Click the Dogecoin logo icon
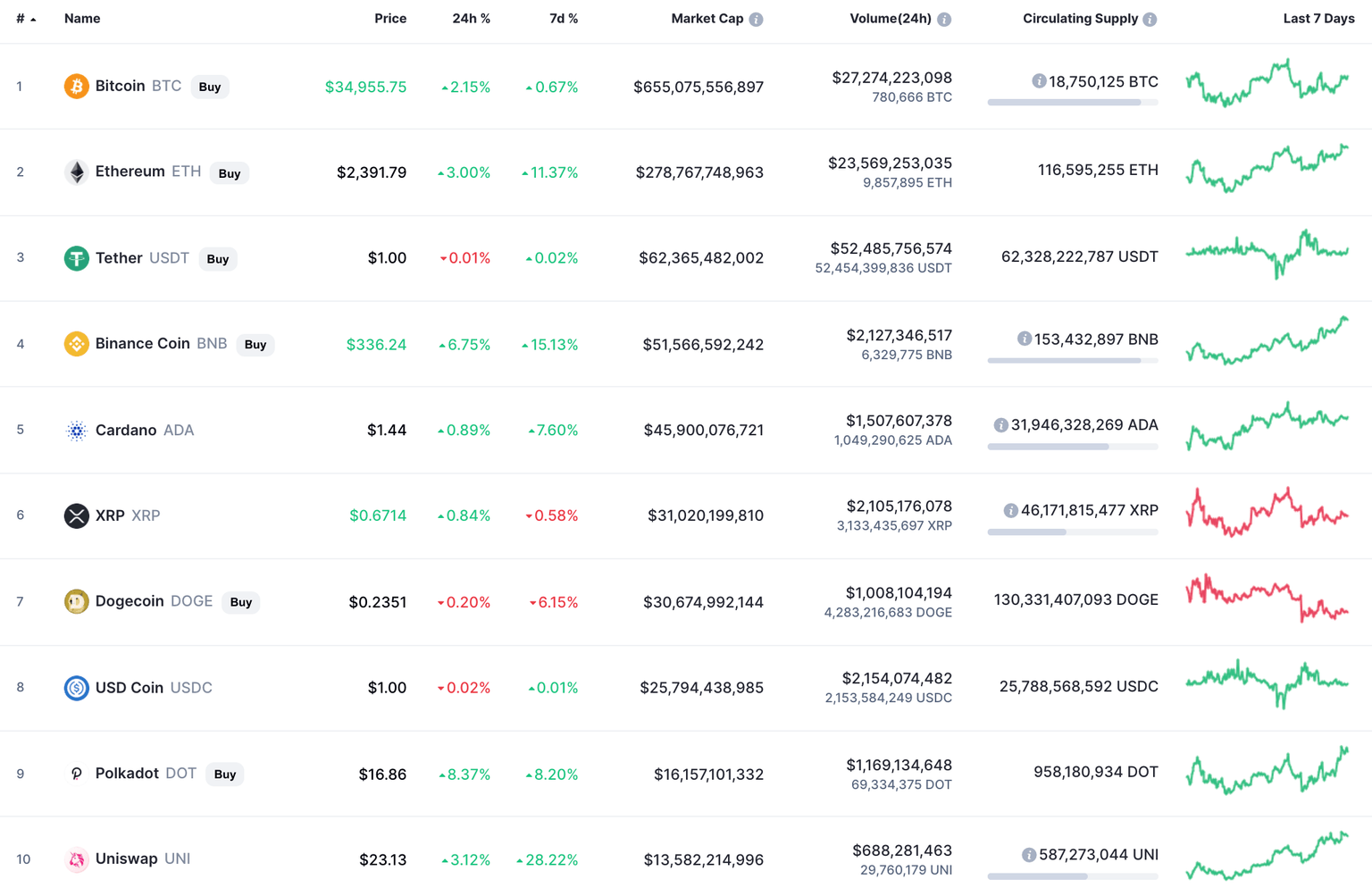The height and width of the screenshot is (896, 1372). coord(77,601)
